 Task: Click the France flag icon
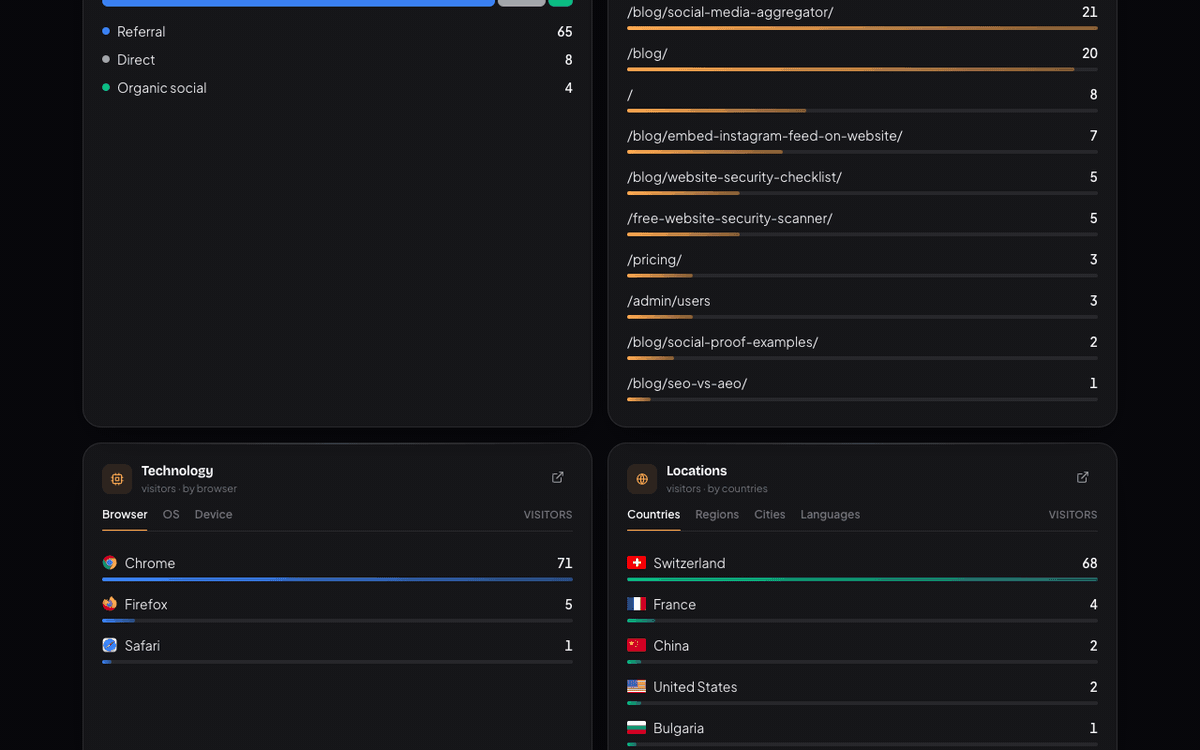(636, 604)
